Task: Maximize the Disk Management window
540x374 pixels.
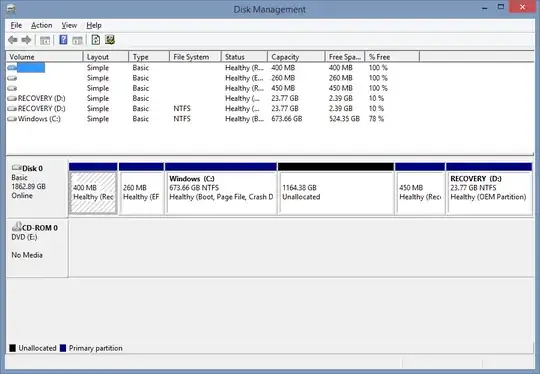Action: pyautogui.click(x=501, y=7)
